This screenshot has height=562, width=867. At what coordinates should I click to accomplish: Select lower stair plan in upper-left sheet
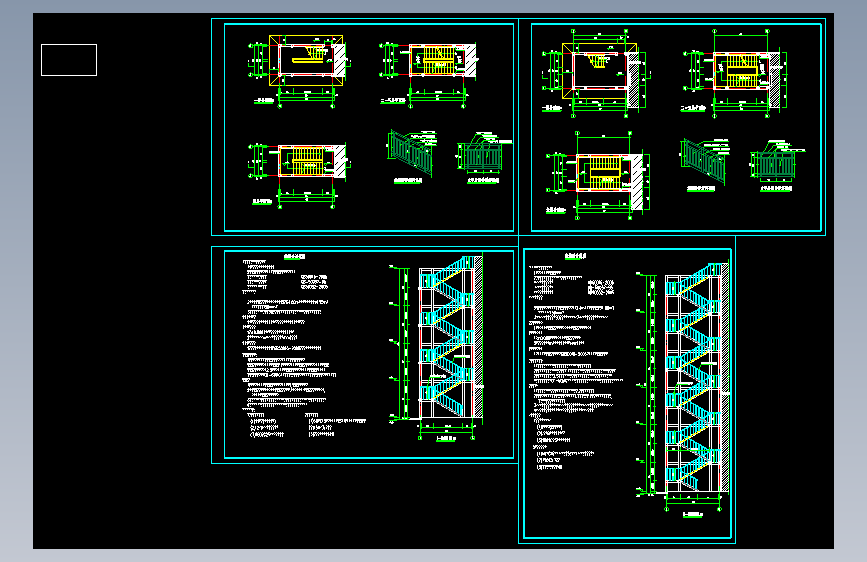(299, 174)
